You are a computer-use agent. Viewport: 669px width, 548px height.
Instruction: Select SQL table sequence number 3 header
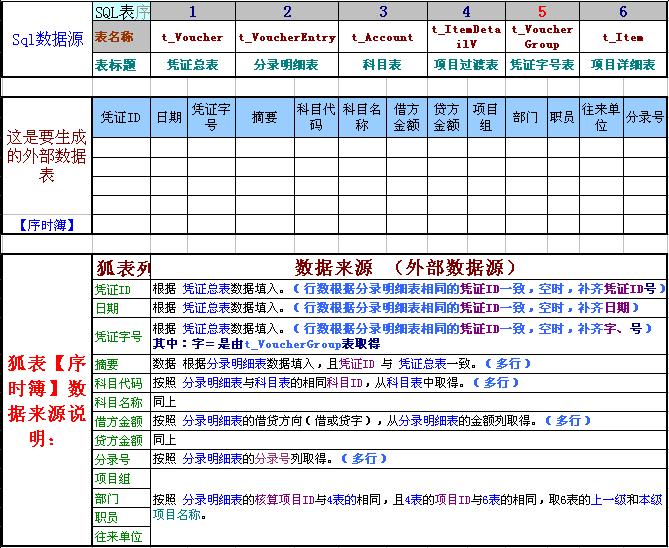pyautogui.click(x=383, y=11)
